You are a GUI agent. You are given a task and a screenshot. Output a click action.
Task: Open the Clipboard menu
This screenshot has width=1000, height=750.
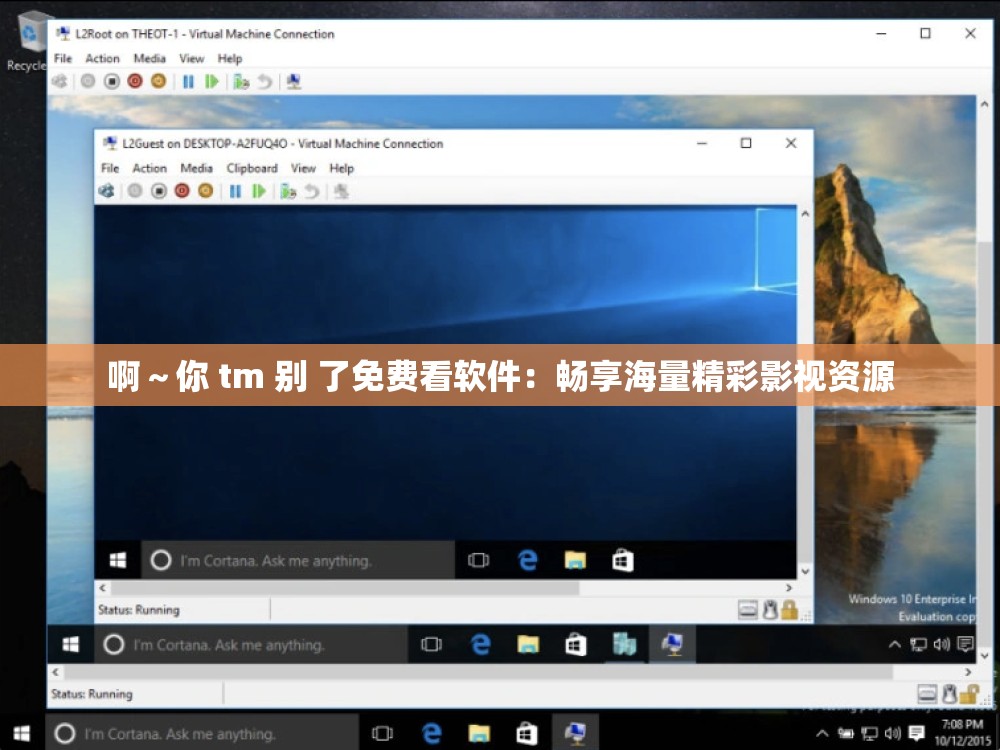252,168
